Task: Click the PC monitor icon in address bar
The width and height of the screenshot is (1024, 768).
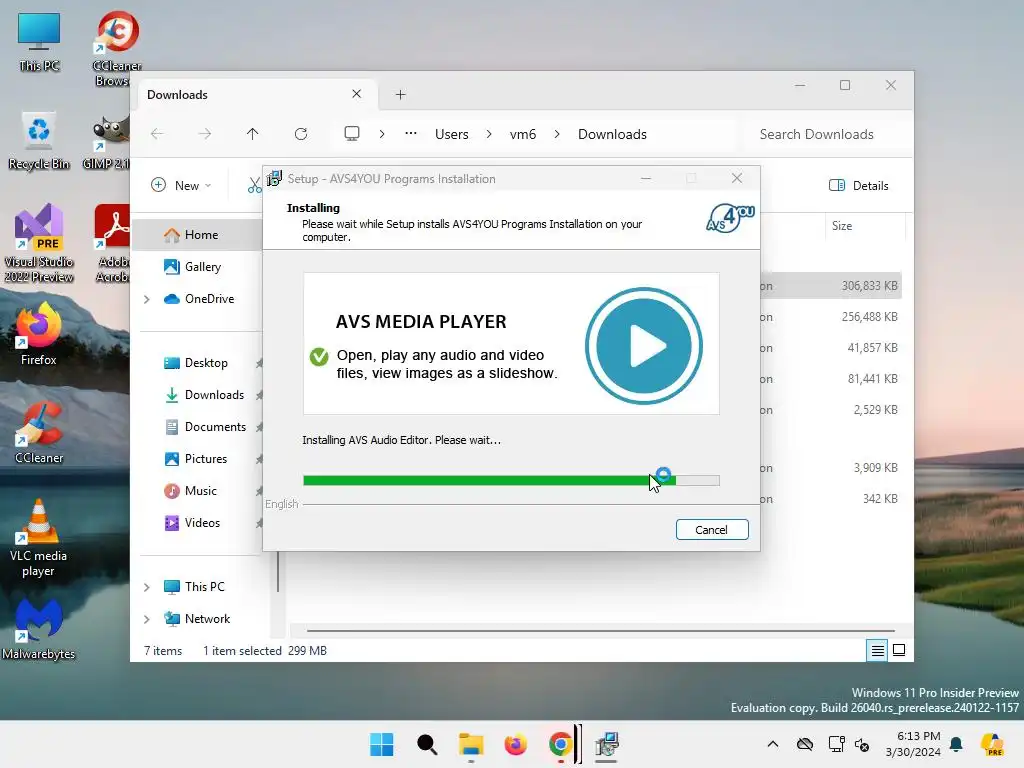Action: point(352,134)
